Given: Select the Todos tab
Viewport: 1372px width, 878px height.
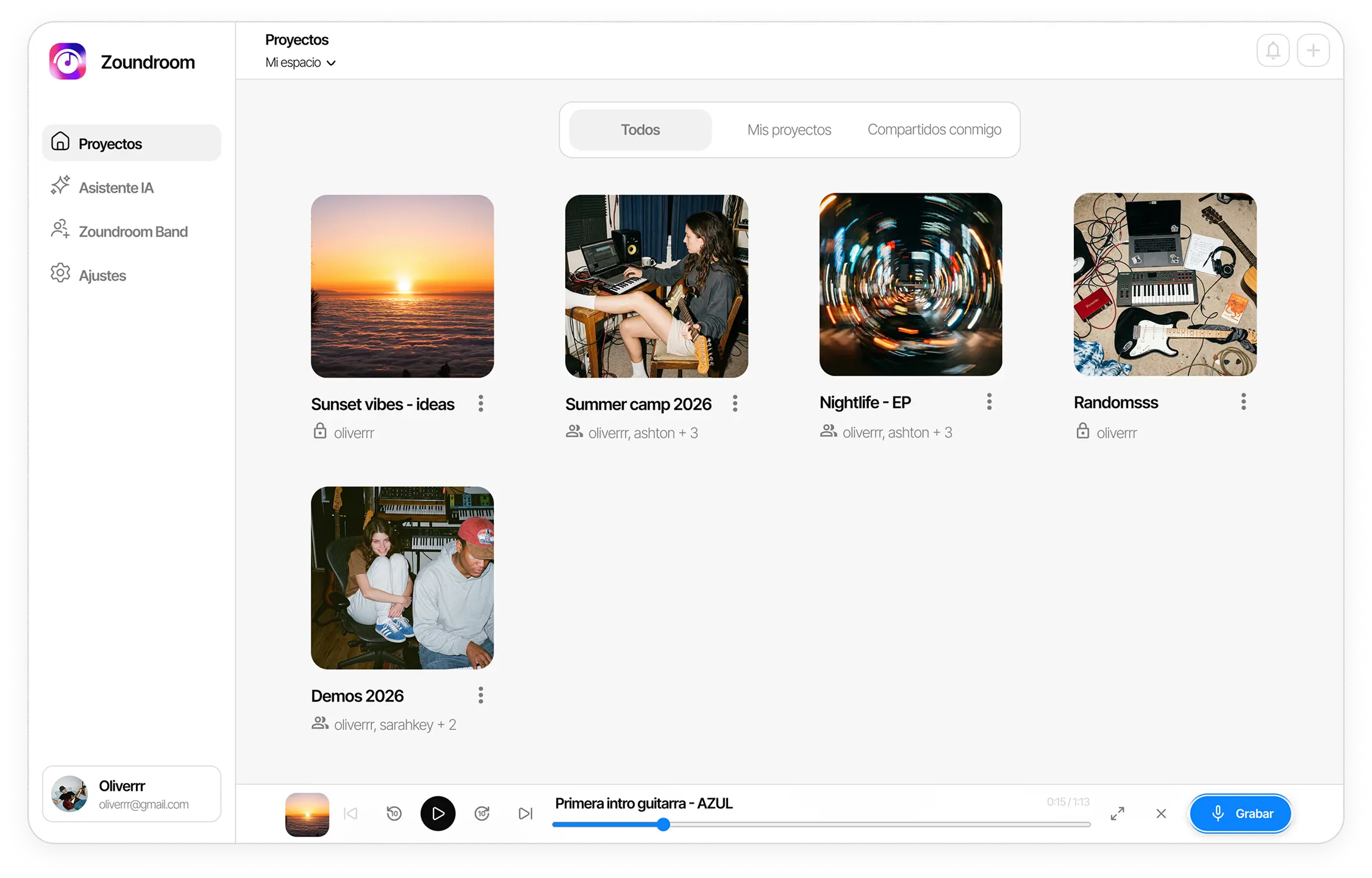Looking at the screenshot, I should click(640, 129).
